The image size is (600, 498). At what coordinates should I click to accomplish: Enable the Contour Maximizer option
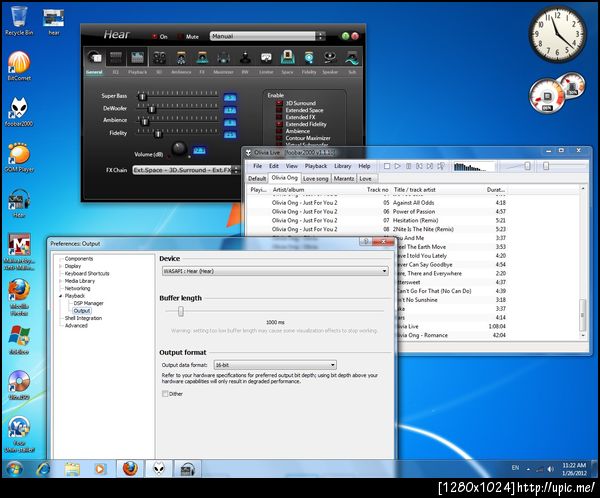tap(279, 137)
